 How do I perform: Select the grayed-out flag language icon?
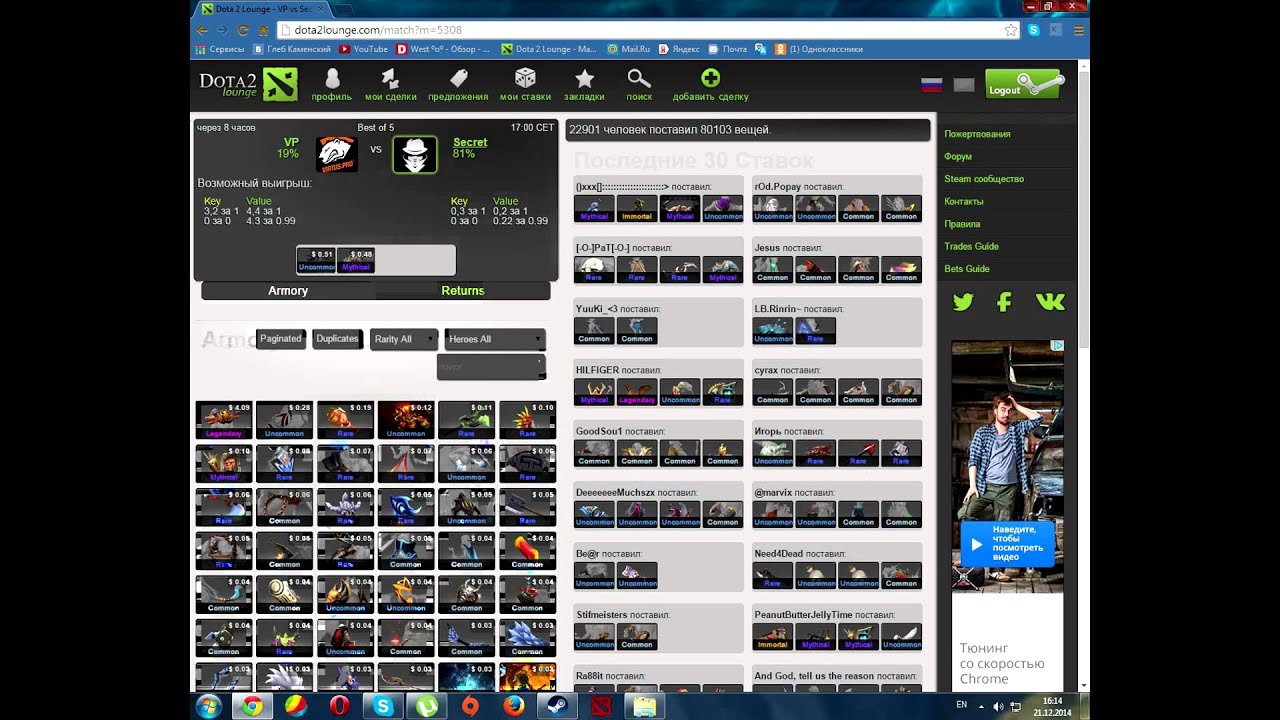[x=964, y=85]
